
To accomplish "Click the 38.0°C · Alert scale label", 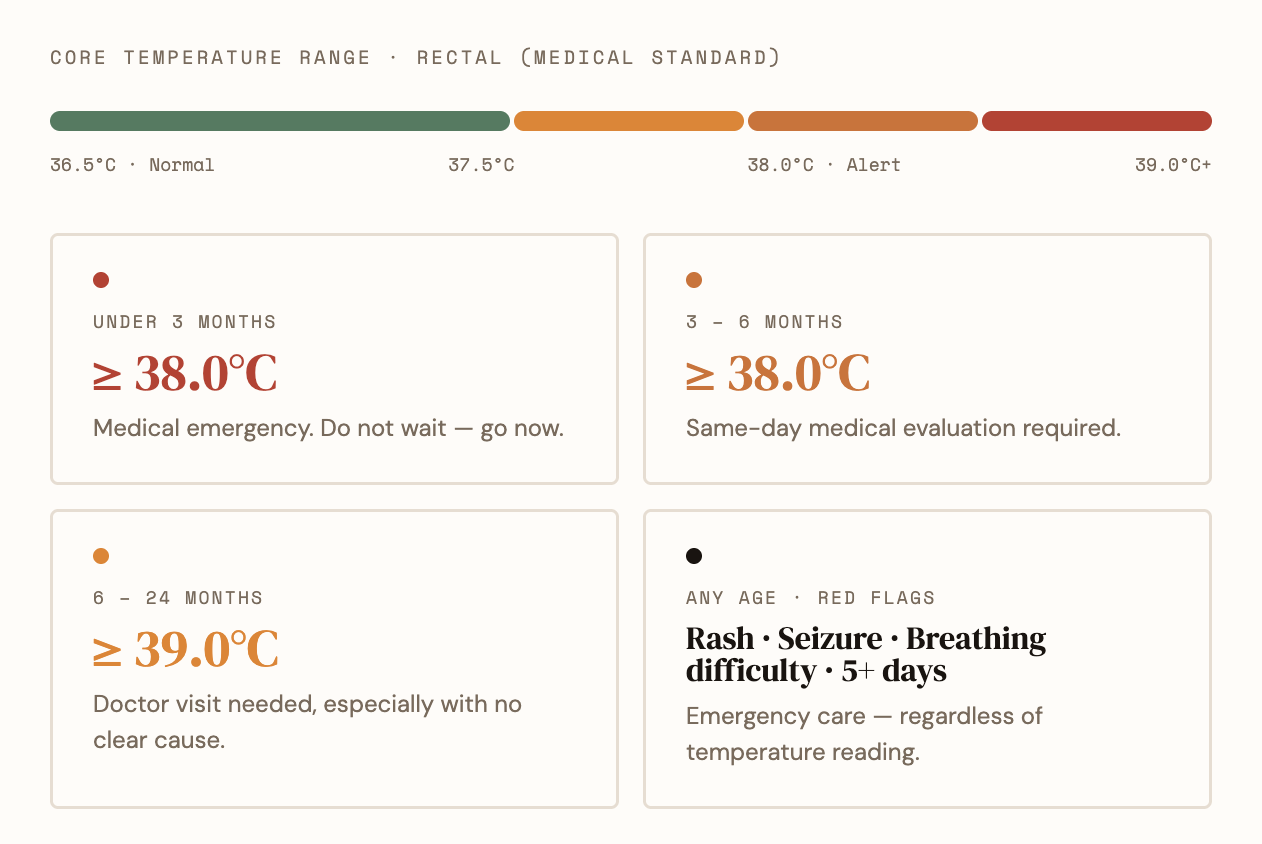I will click(x=824, y=165).
